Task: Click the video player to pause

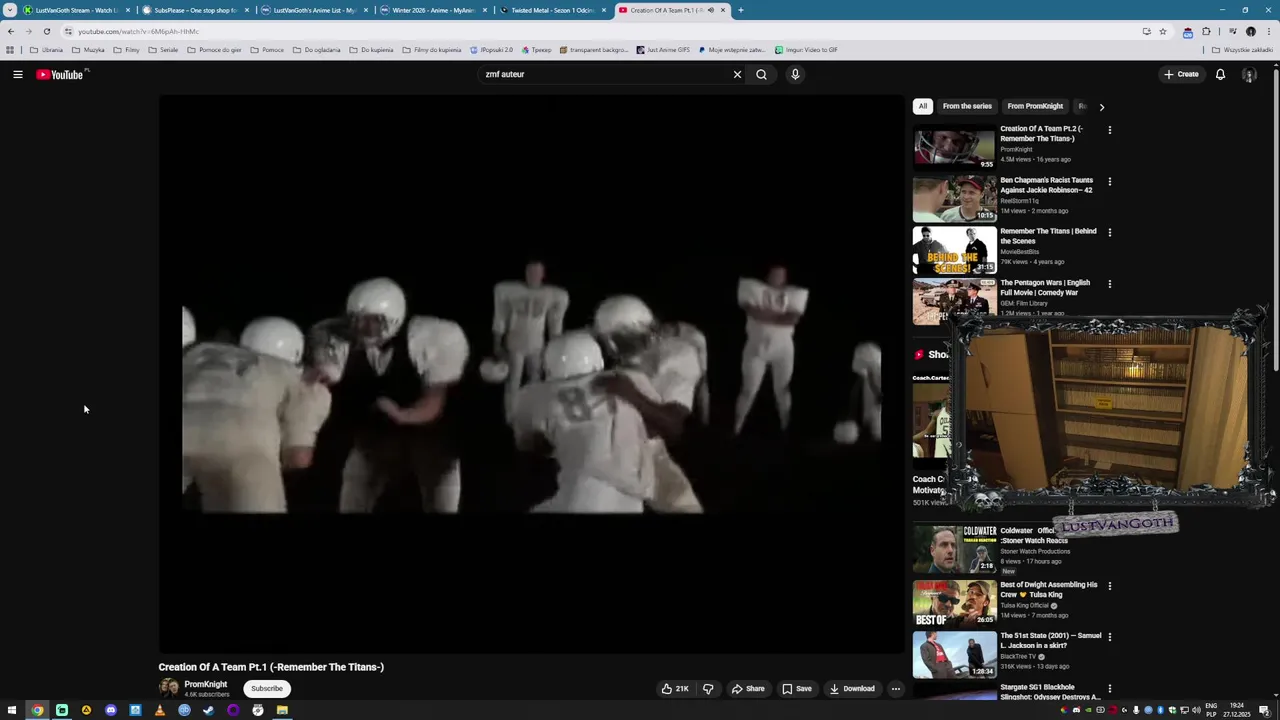Action: click(x=531, y=374)
